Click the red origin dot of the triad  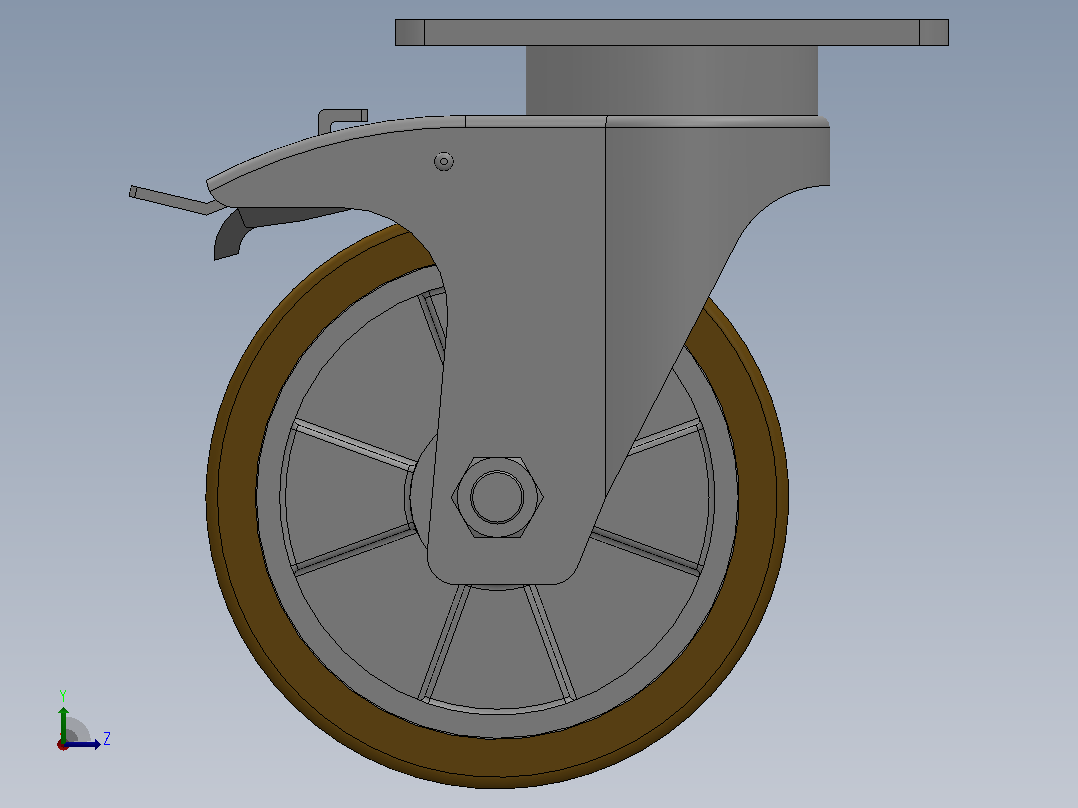pos(63,745)
